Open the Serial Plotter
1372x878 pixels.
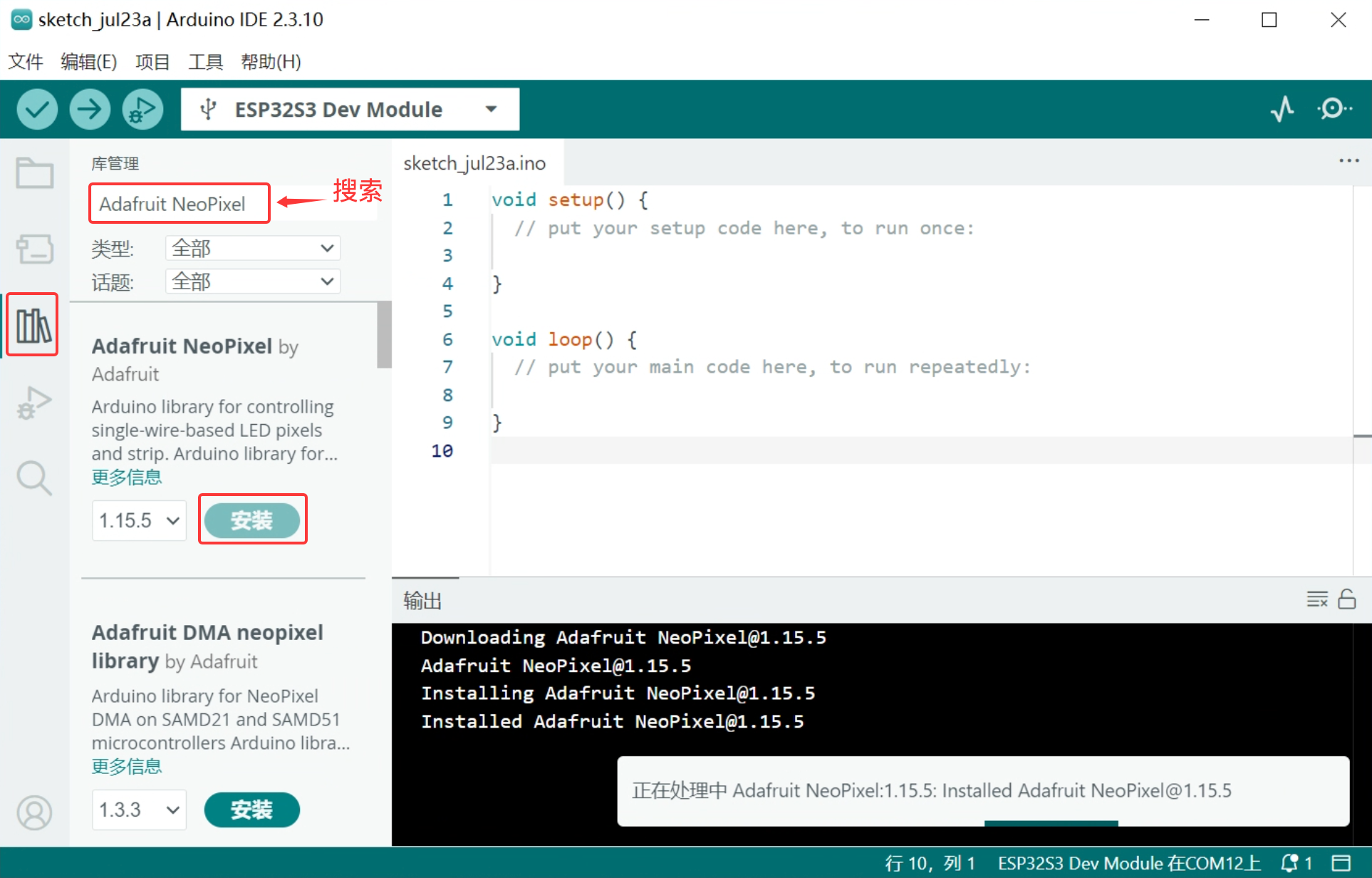click(x=1282, y=109)
